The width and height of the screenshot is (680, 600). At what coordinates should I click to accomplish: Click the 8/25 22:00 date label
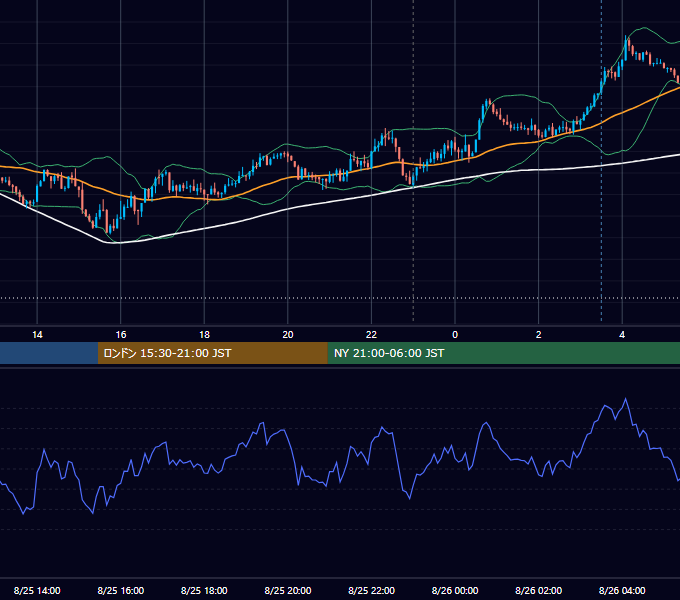[x=372, y=590]
